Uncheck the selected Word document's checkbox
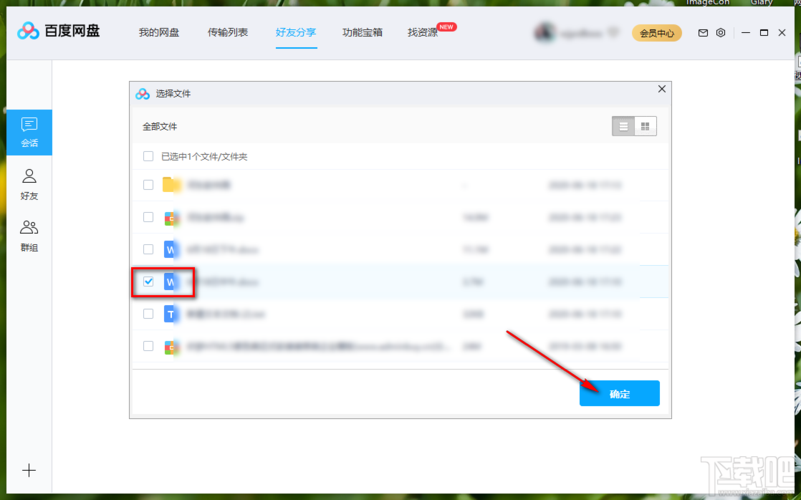The image size is (801, 500). [148, 281]
